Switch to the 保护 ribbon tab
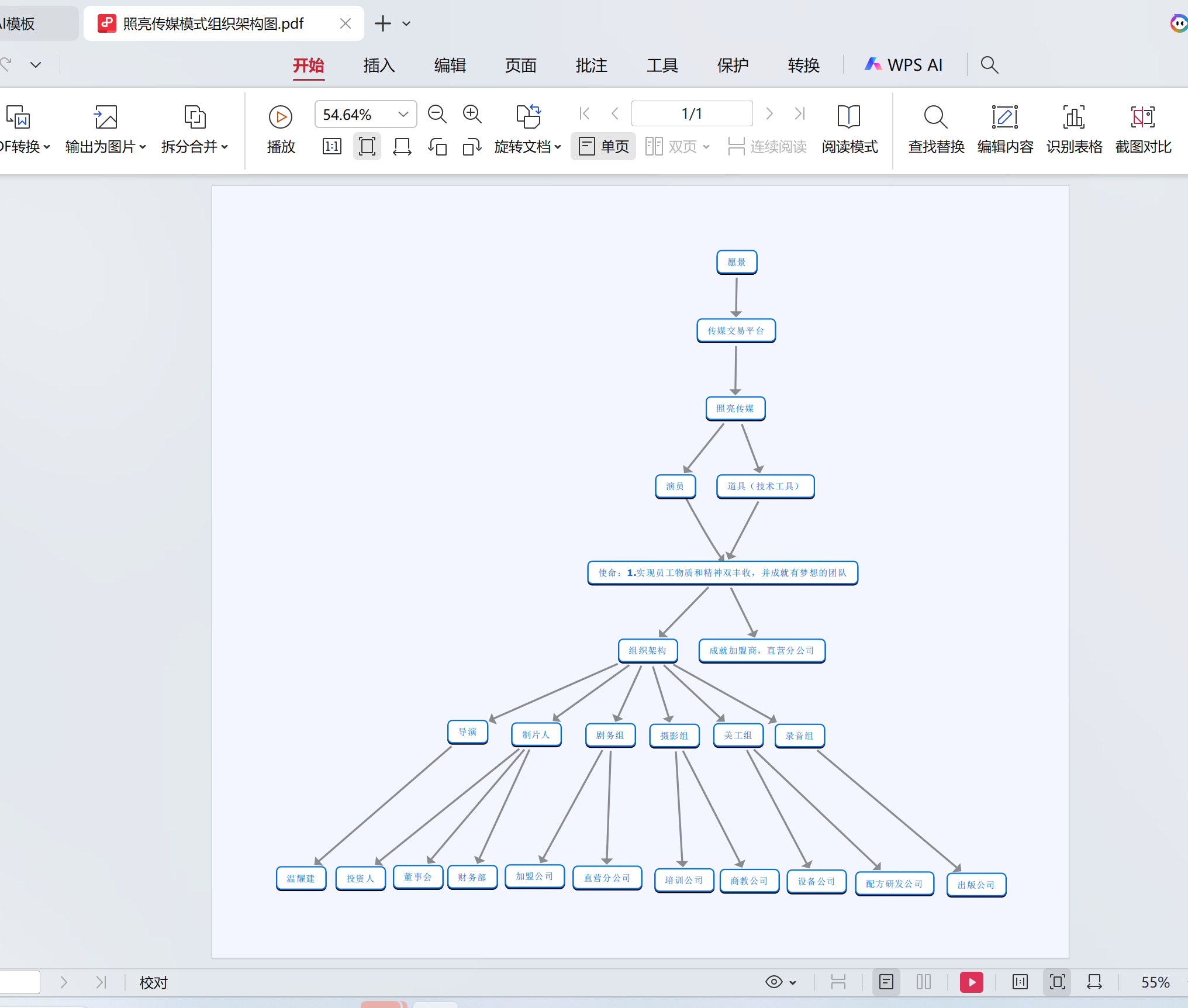 (x=733, y=65)
